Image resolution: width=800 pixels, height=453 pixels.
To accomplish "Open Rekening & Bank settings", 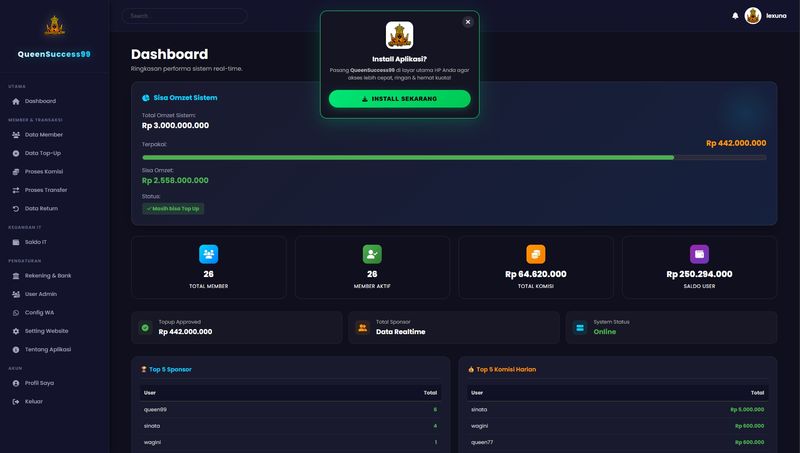I will tap(48, 275).
